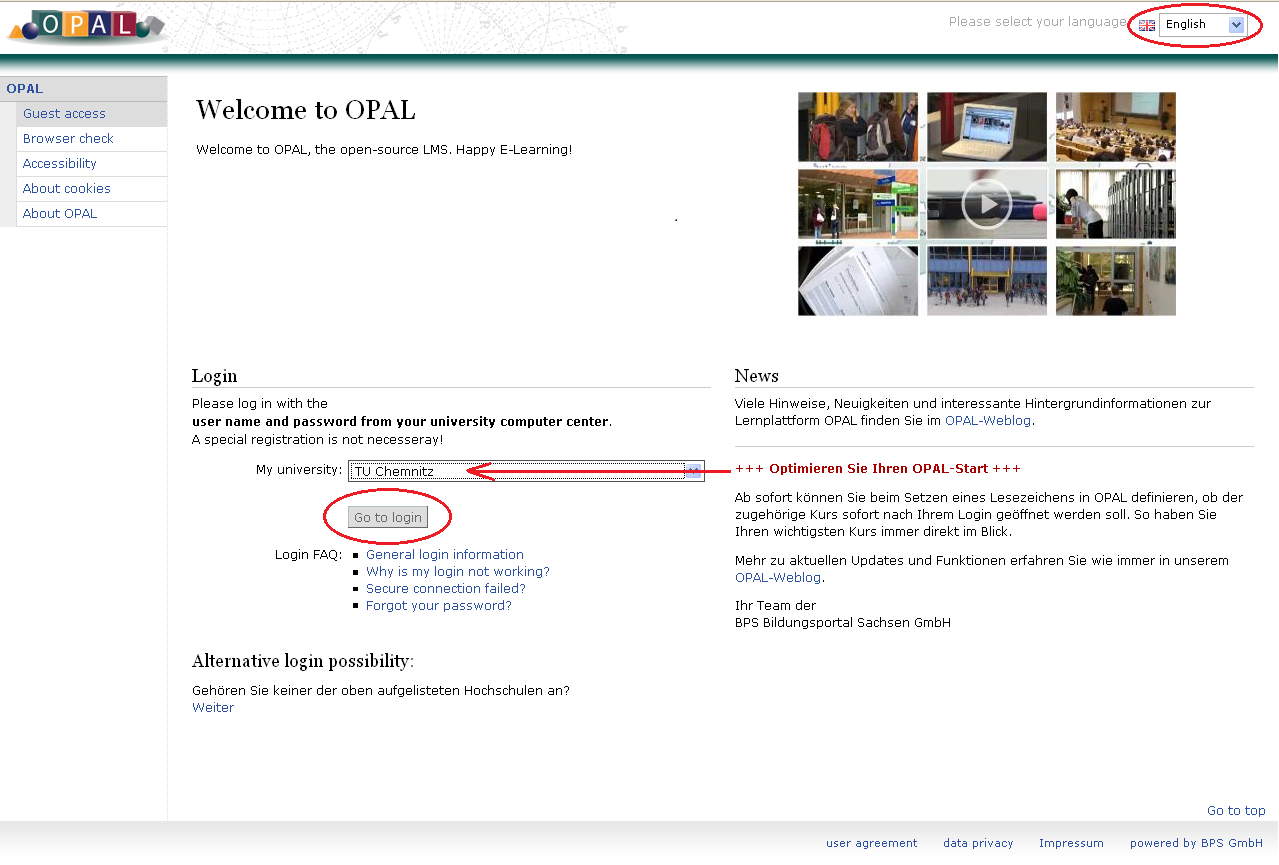Viewport: 1279px width, 865px height.
Task: Open the language dropdown showing English
Action: pos(1202,25)
